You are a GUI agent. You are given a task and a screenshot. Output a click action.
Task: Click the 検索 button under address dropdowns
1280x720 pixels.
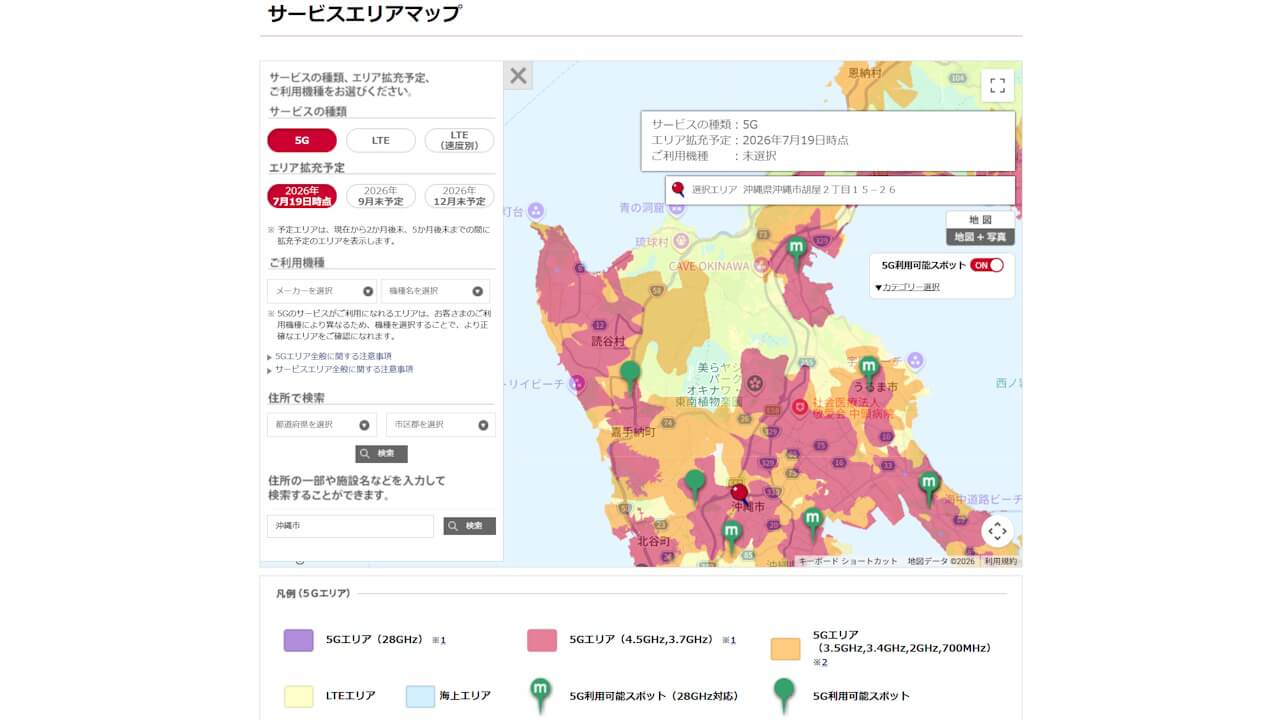[x=381, y=453]
